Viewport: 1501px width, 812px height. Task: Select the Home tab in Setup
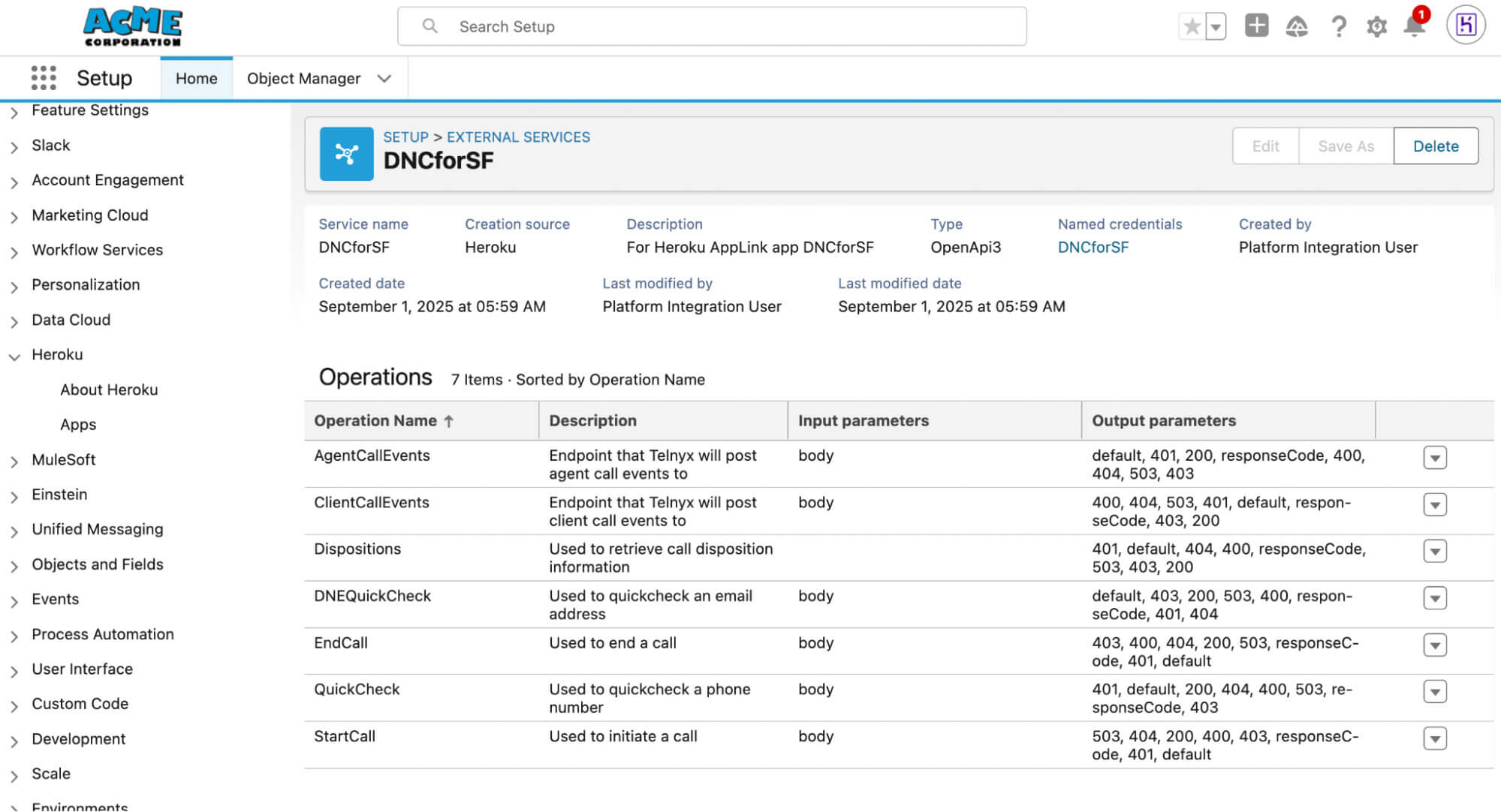[196, 78]
